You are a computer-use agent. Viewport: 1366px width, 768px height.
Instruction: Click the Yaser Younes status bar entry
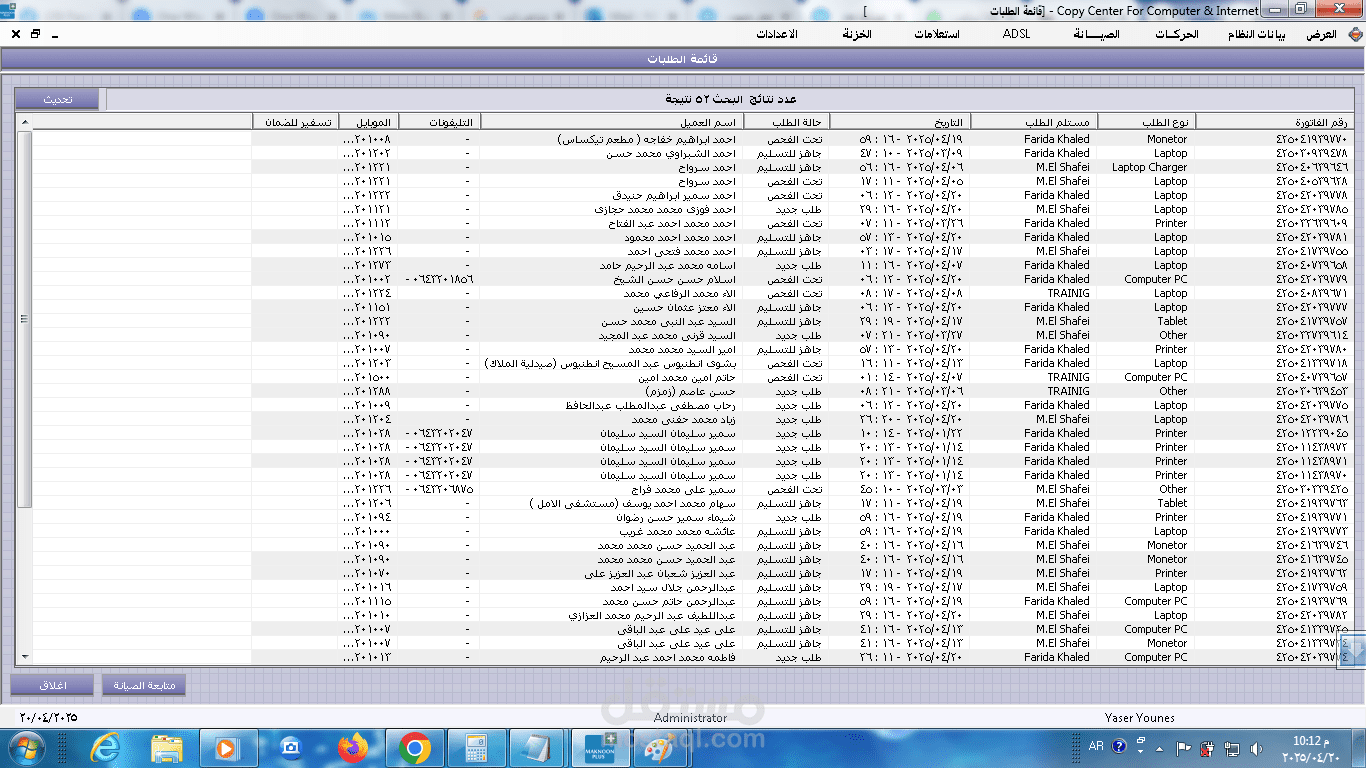tap(1139, 717)
